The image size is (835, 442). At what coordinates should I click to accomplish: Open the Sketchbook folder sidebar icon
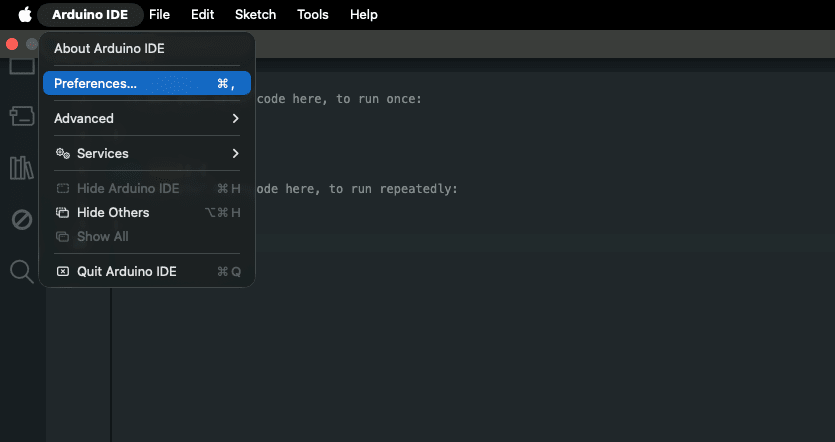point(22,67)
